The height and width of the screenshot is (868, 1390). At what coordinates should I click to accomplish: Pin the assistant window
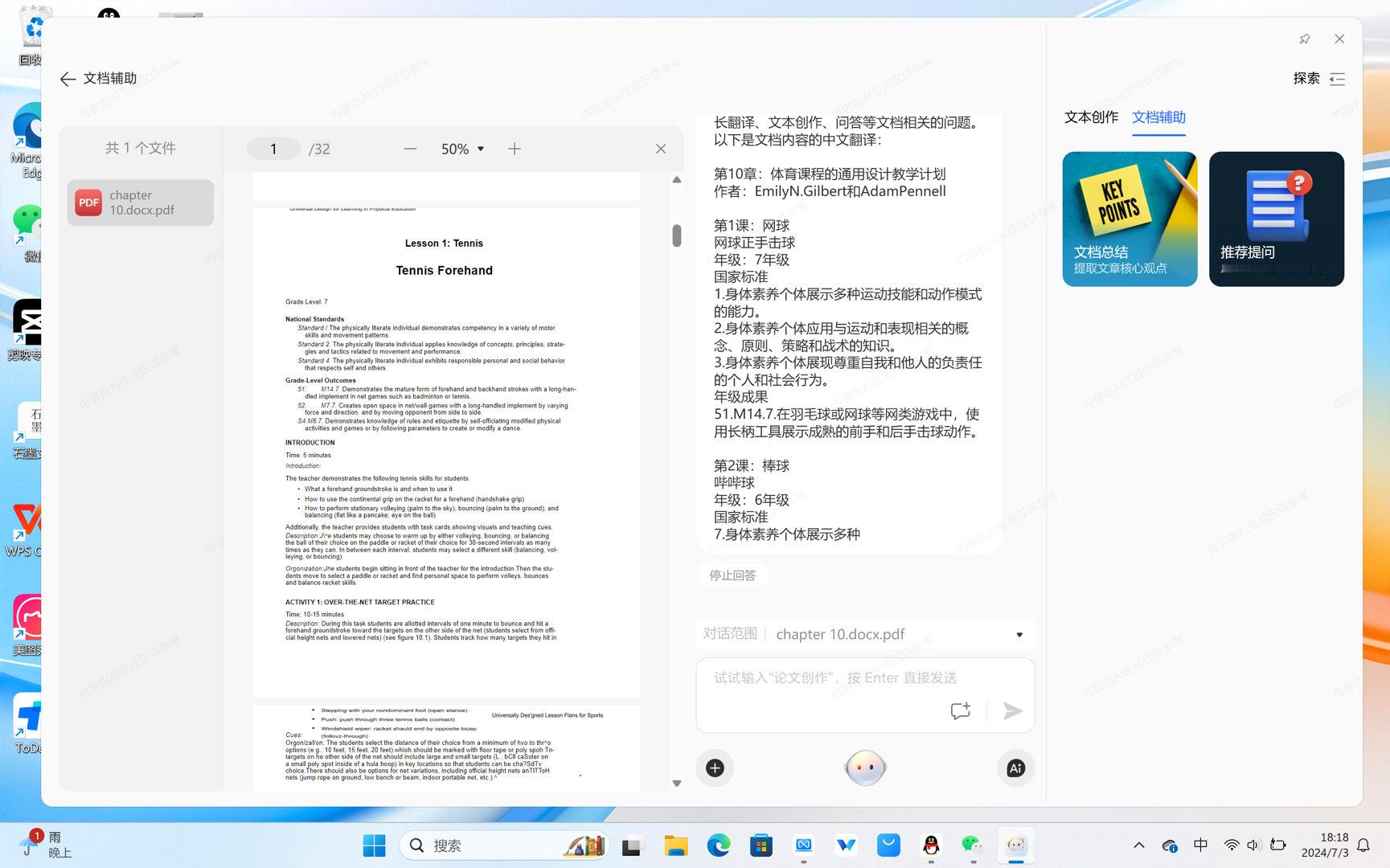click(x=1305, y=39)
